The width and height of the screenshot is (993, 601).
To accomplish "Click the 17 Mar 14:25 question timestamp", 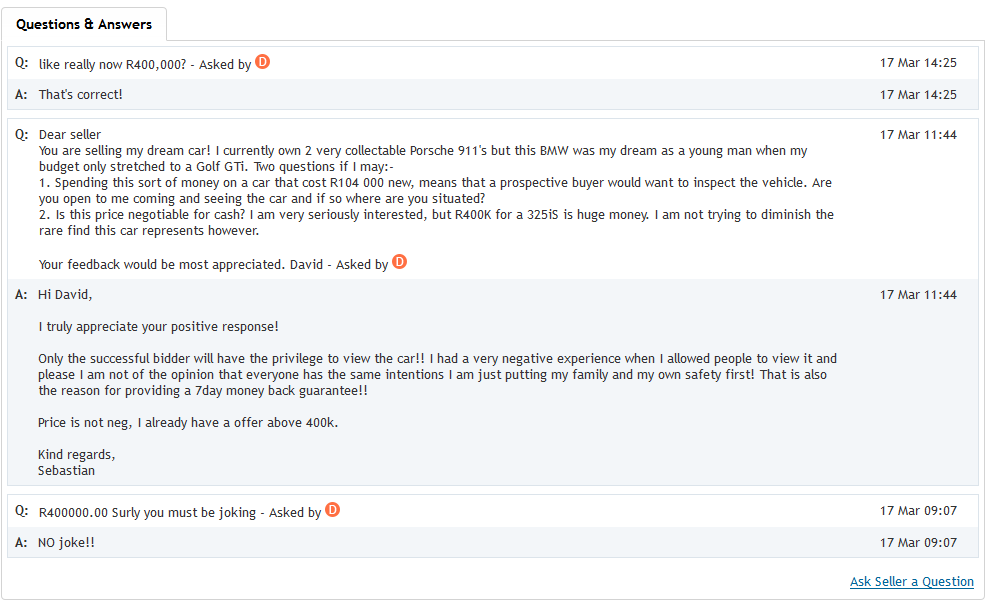I will pos(918,63).
